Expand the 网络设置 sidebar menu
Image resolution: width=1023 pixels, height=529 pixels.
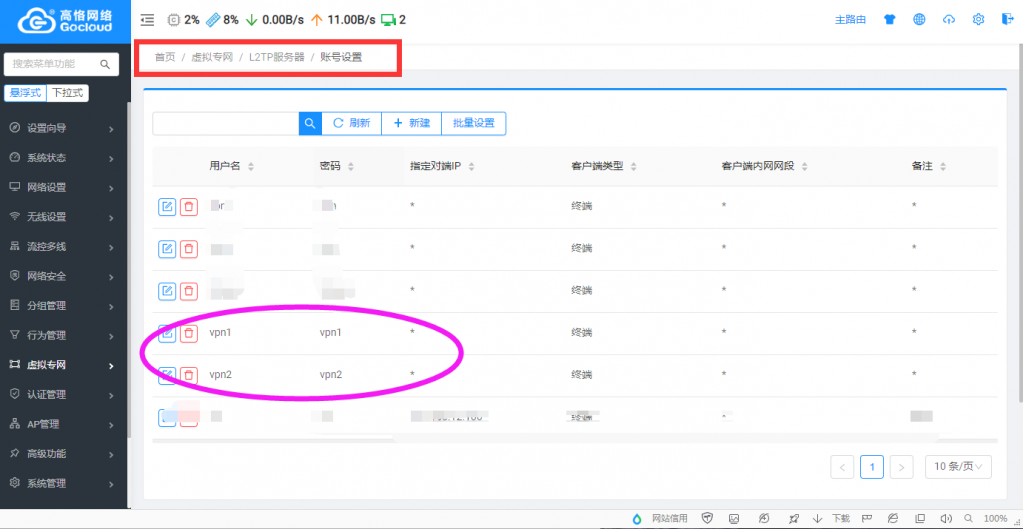pyautogui.click(x=60, y=187)
